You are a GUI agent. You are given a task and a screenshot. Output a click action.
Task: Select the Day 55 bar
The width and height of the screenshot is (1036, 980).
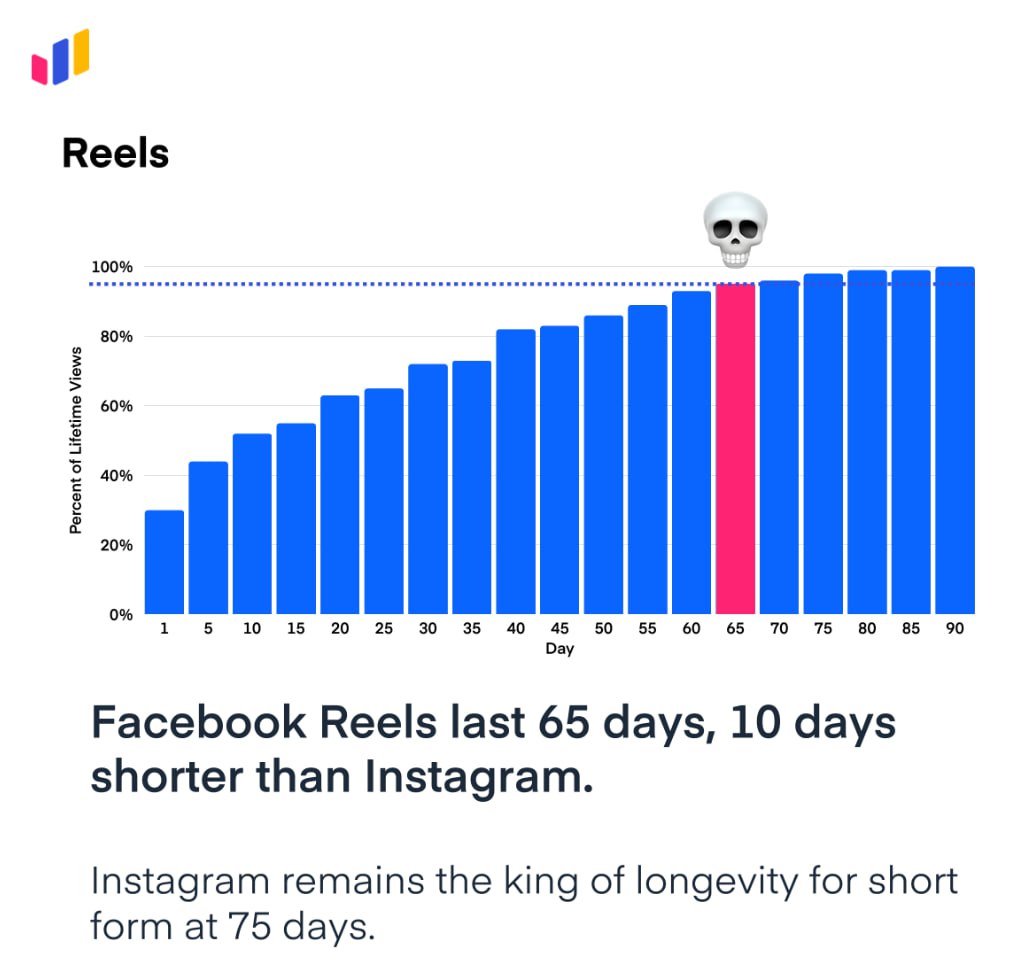click(x=648, y=459)
